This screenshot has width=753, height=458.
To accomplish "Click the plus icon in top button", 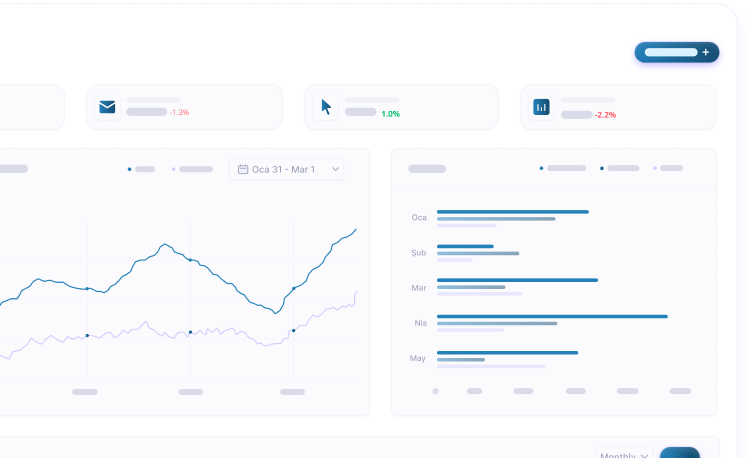I will (705, 52).
